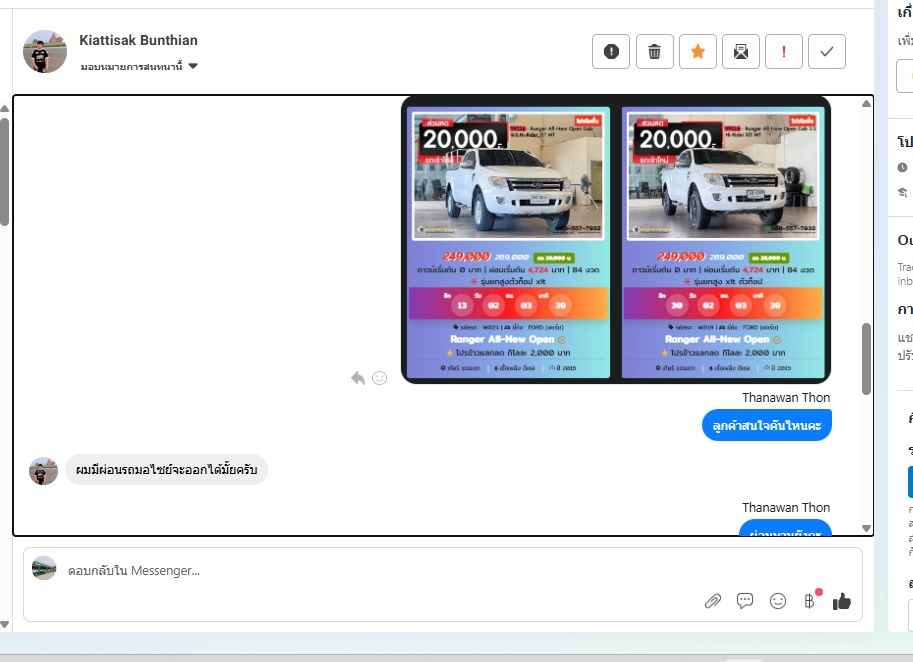Viewport: 913px width, 662px height.
Task: Delete conversation with trash icon
Action: [x=654, y=52]
